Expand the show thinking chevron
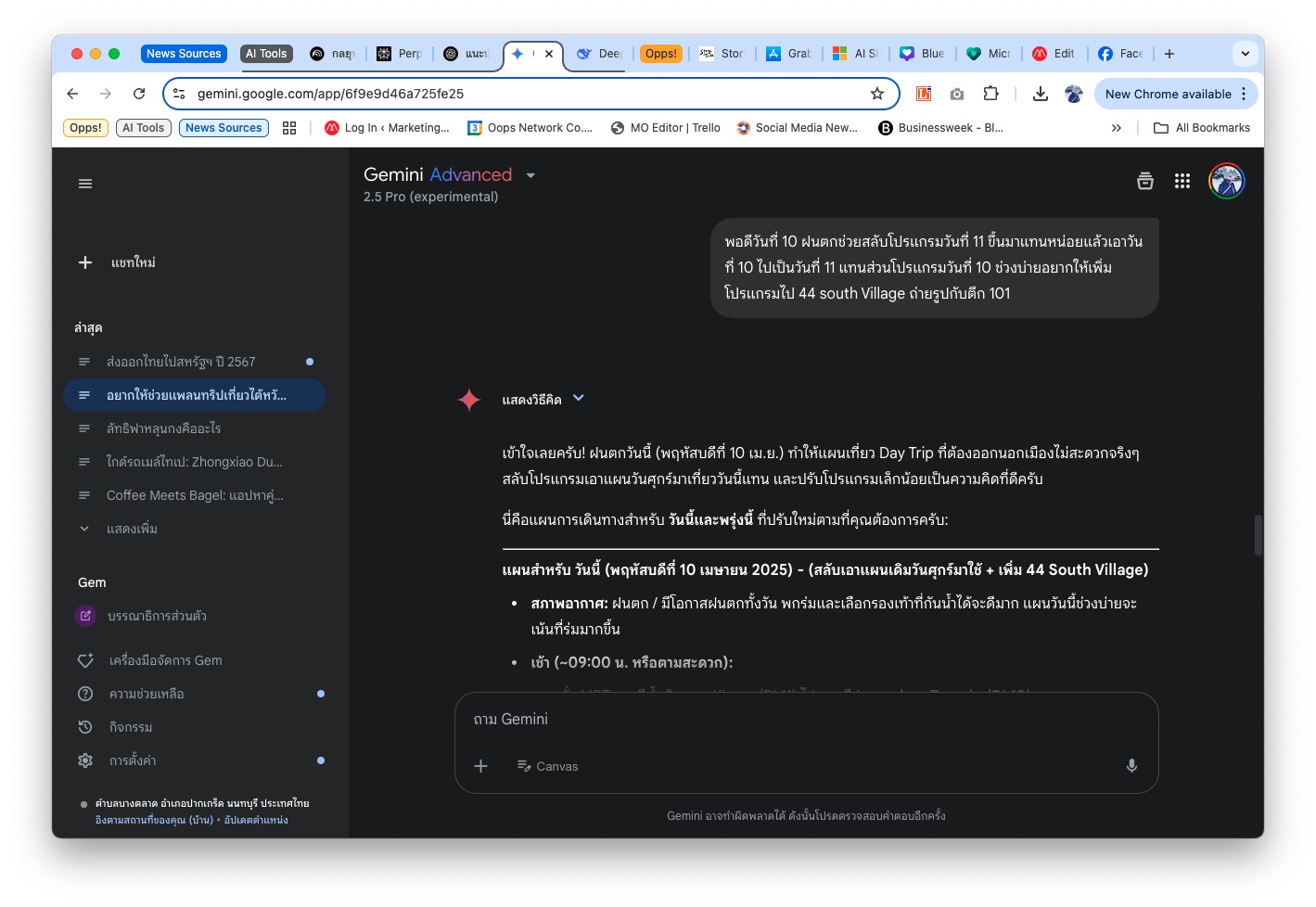This screenshot has height=907, width=1316. point(579,399)
